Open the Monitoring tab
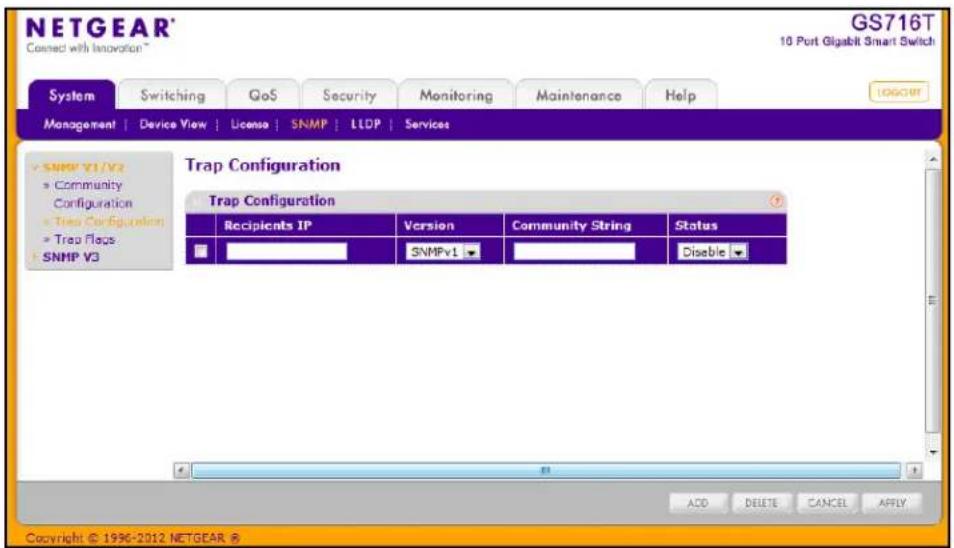The image size is (954, 548). click(456, 95)
